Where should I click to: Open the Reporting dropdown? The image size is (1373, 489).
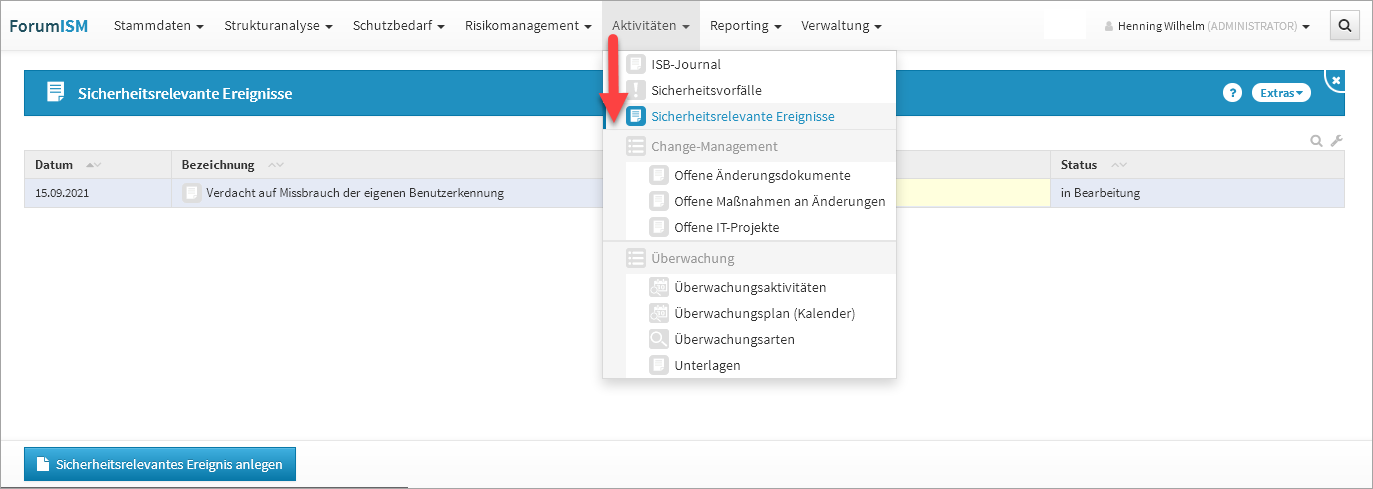click(x=746, y=26)
